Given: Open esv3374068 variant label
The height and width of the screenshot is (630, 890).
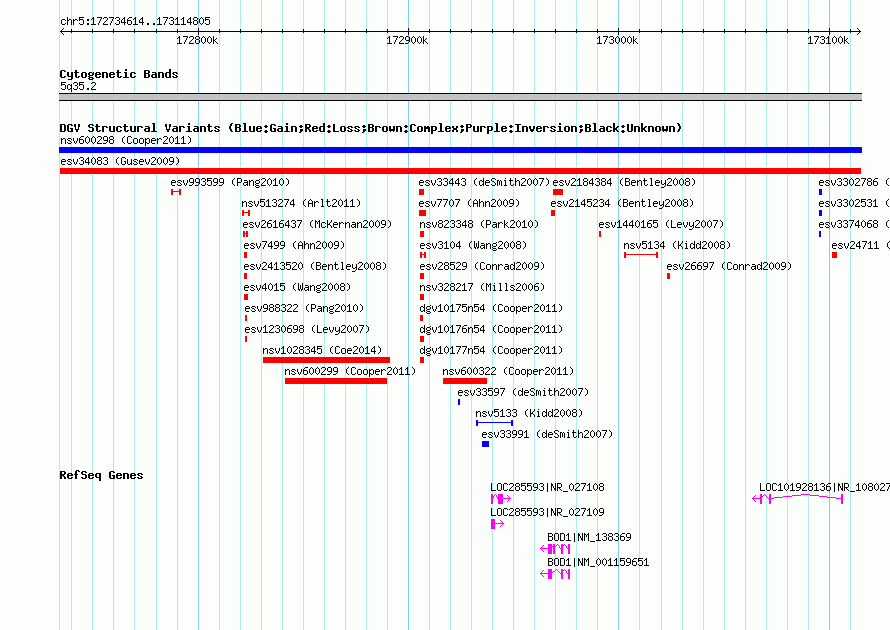Looking at the screenshot, I should [x=854, y=224].
